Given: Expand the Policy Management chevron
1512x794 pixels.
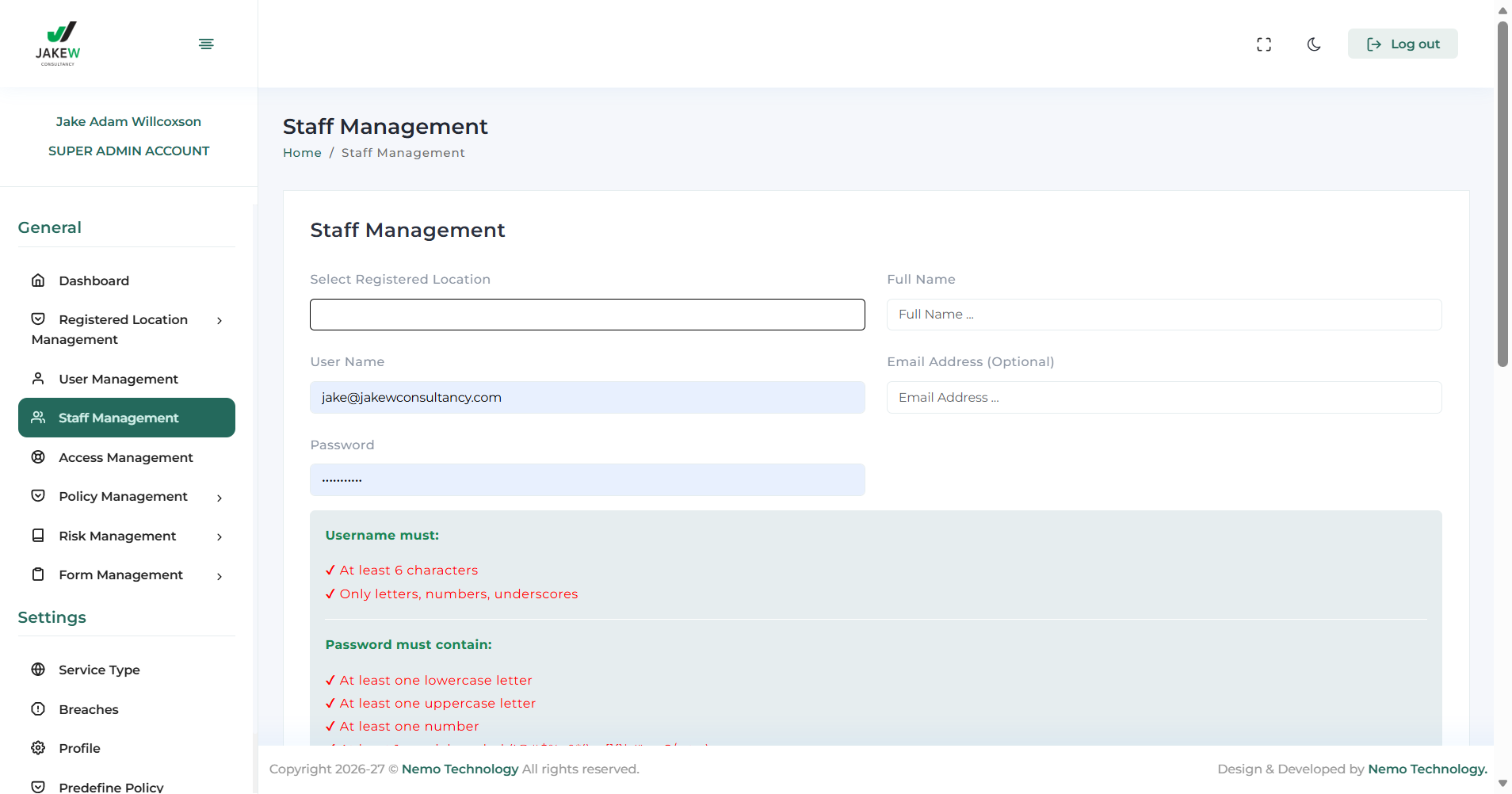Looking at the screenshot, I should click(220, 498).
